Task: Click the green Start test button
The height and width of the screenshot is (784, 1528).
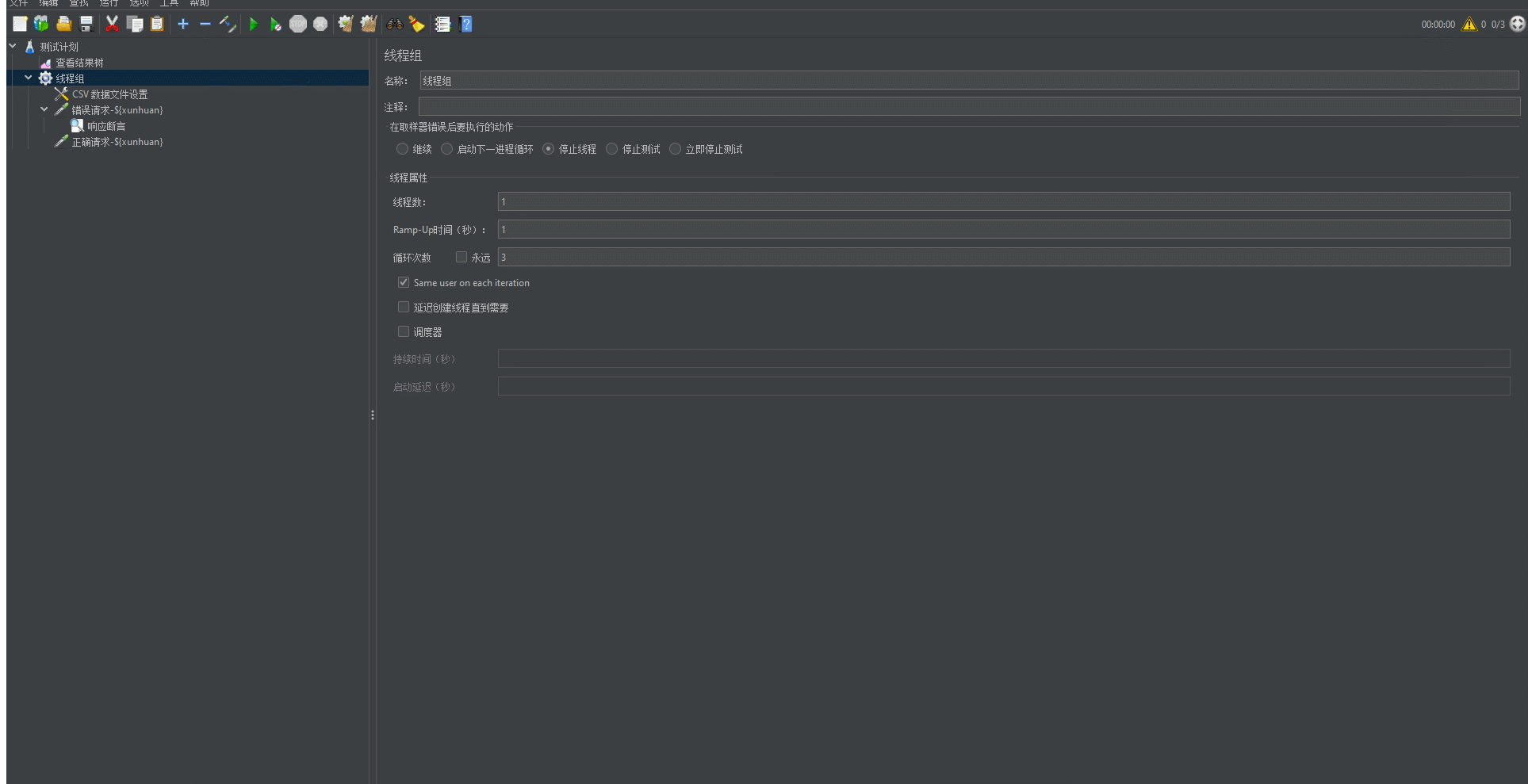Action: 253,25
